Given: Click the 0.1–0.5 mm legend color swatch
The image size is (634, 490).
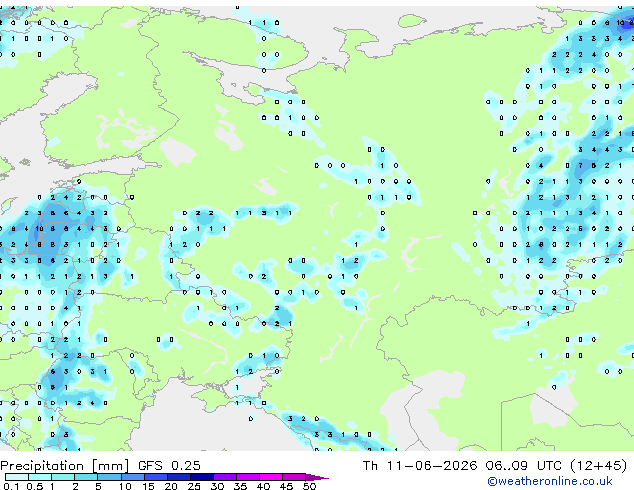Looking at the screenshot, I should 17,477.
